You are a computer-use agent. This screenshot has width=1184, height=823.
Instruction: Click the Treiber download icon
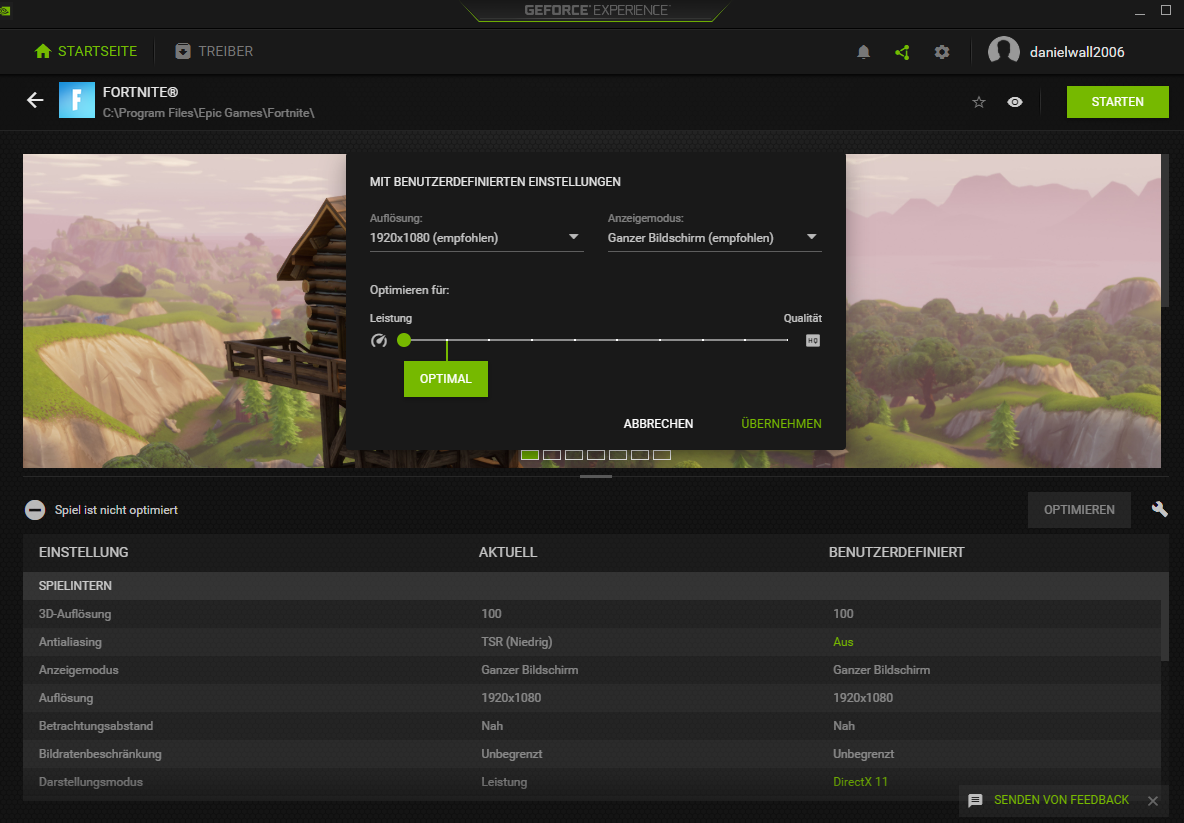[x=183, y=51]
